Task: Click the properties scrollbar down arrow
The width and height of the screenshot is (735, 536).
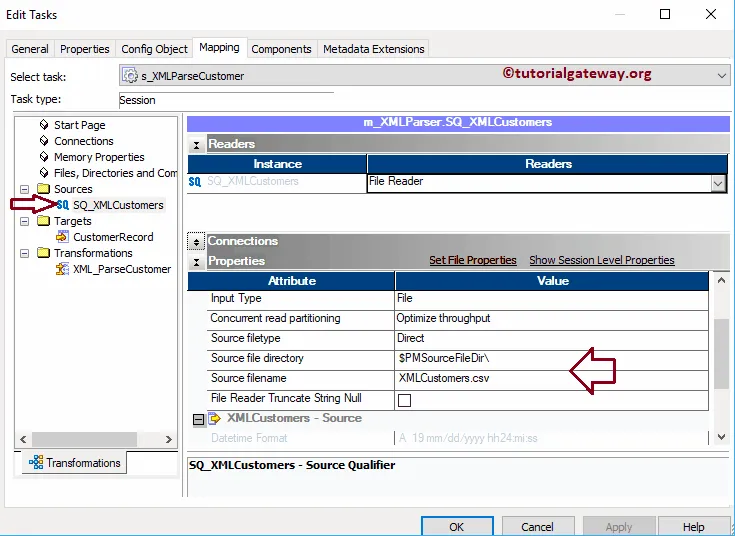Action: [x=721, y=437]
